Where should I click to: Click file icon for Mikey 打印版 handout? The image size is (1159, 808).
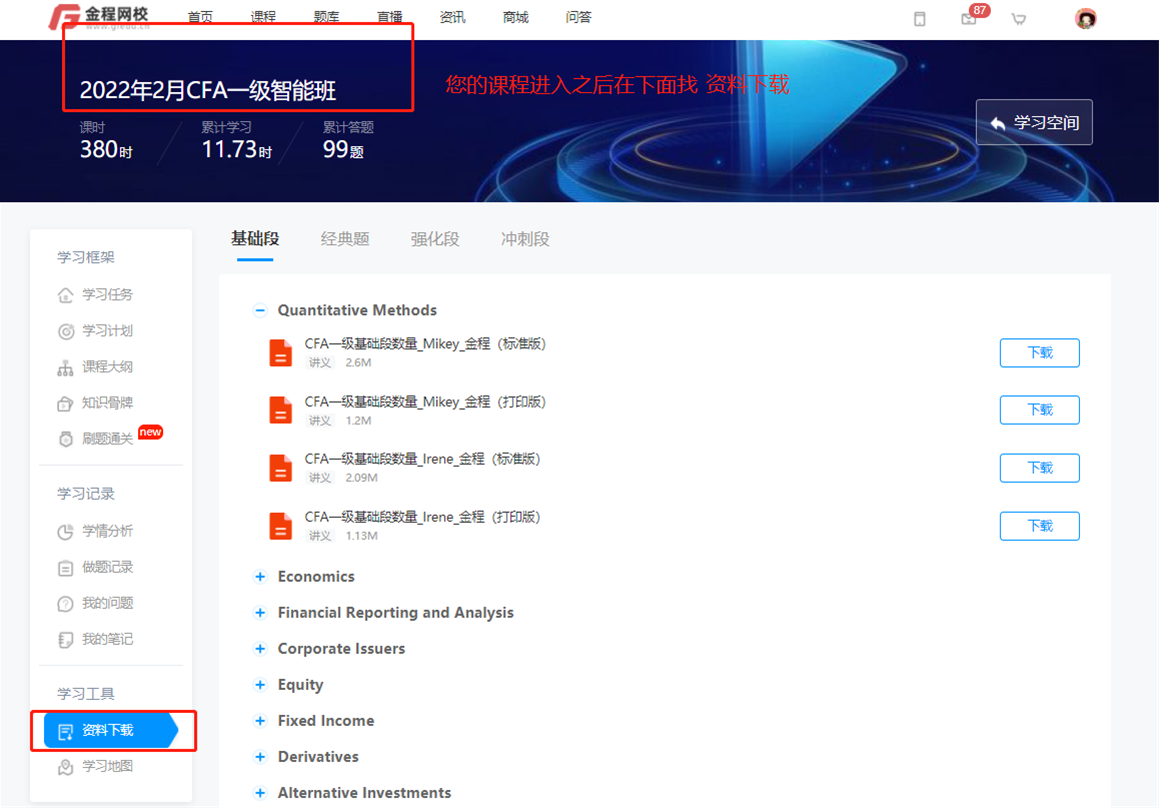[x=280, y=410]
